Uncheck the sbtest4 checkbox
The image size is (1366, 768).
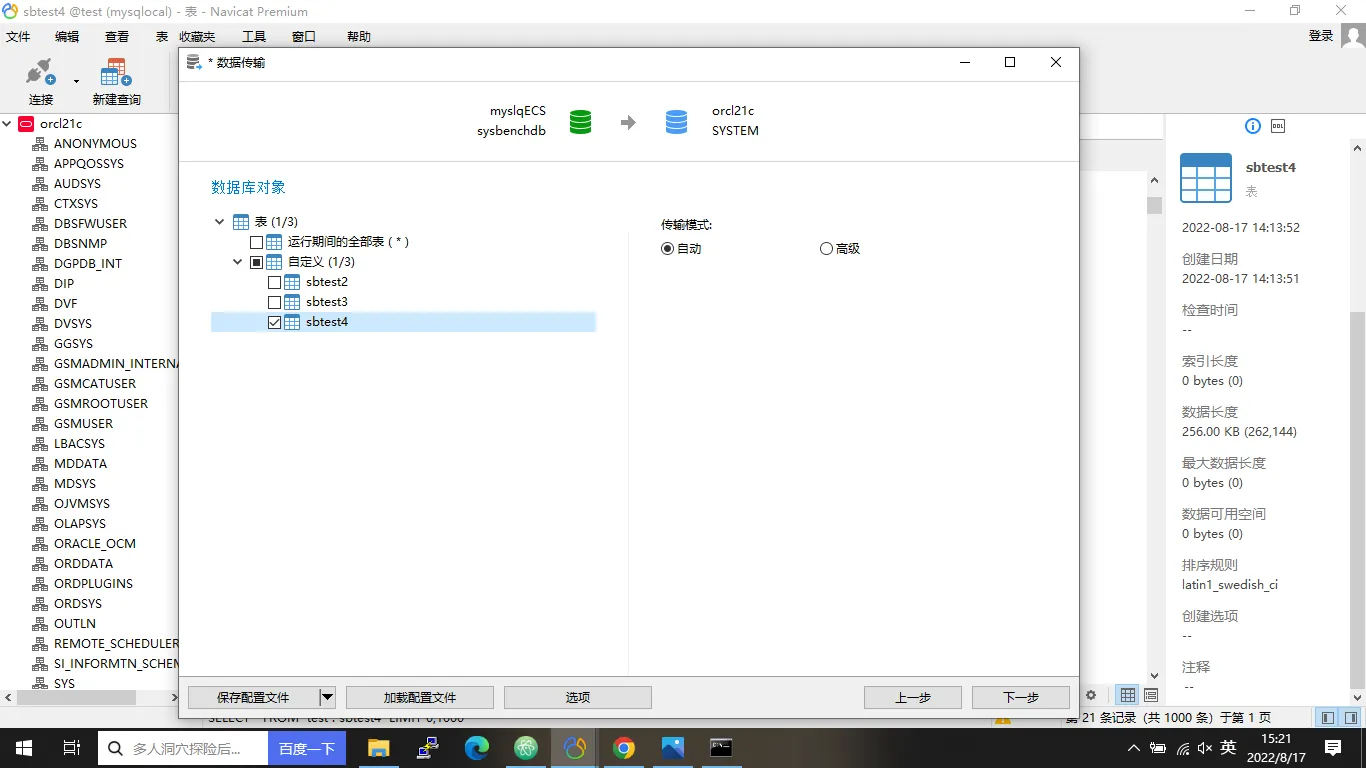pos(275,322)
